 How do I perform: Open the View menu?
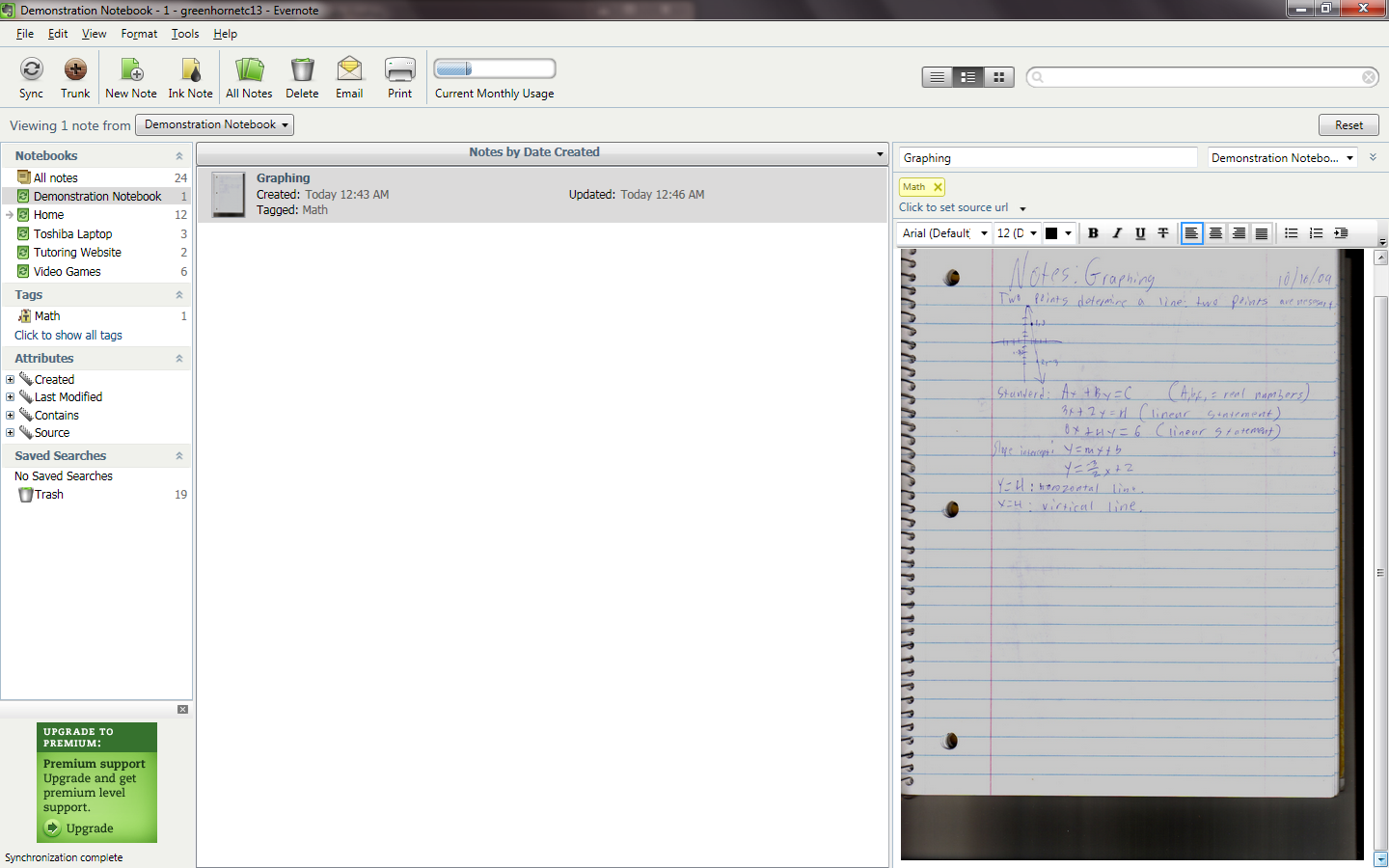click(94, 34)
